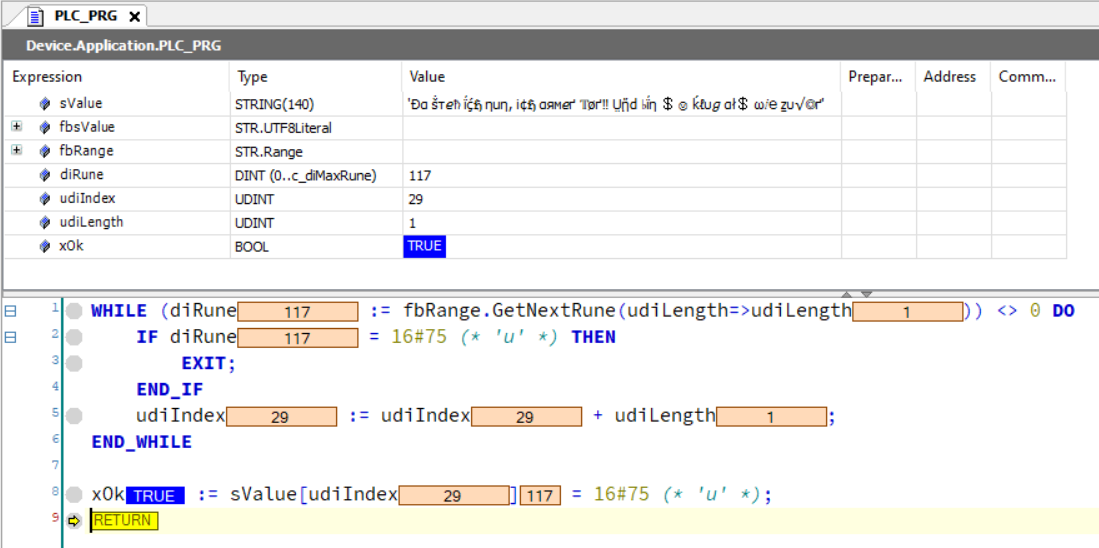
Task: Toggle breakpoint on the xOk assignment line
Action: [x=74, y=494]
